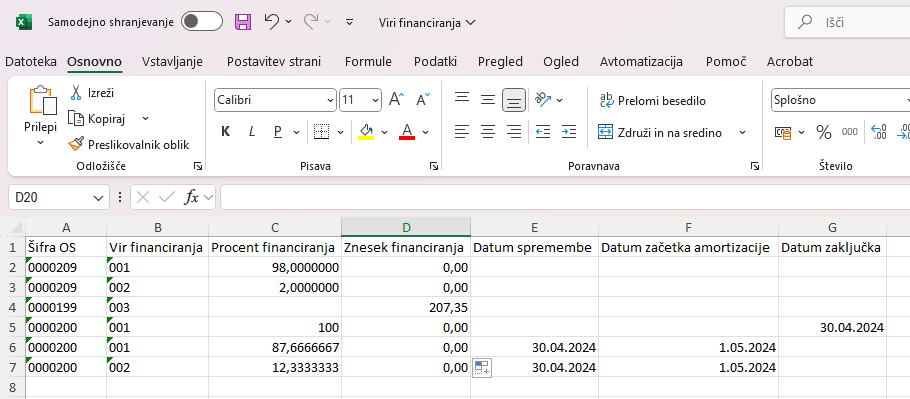The image size is (910, 399).
Task: Open Quick Access Toolbar customization menu
Action: pyautogui.click(x=349, y=23)
